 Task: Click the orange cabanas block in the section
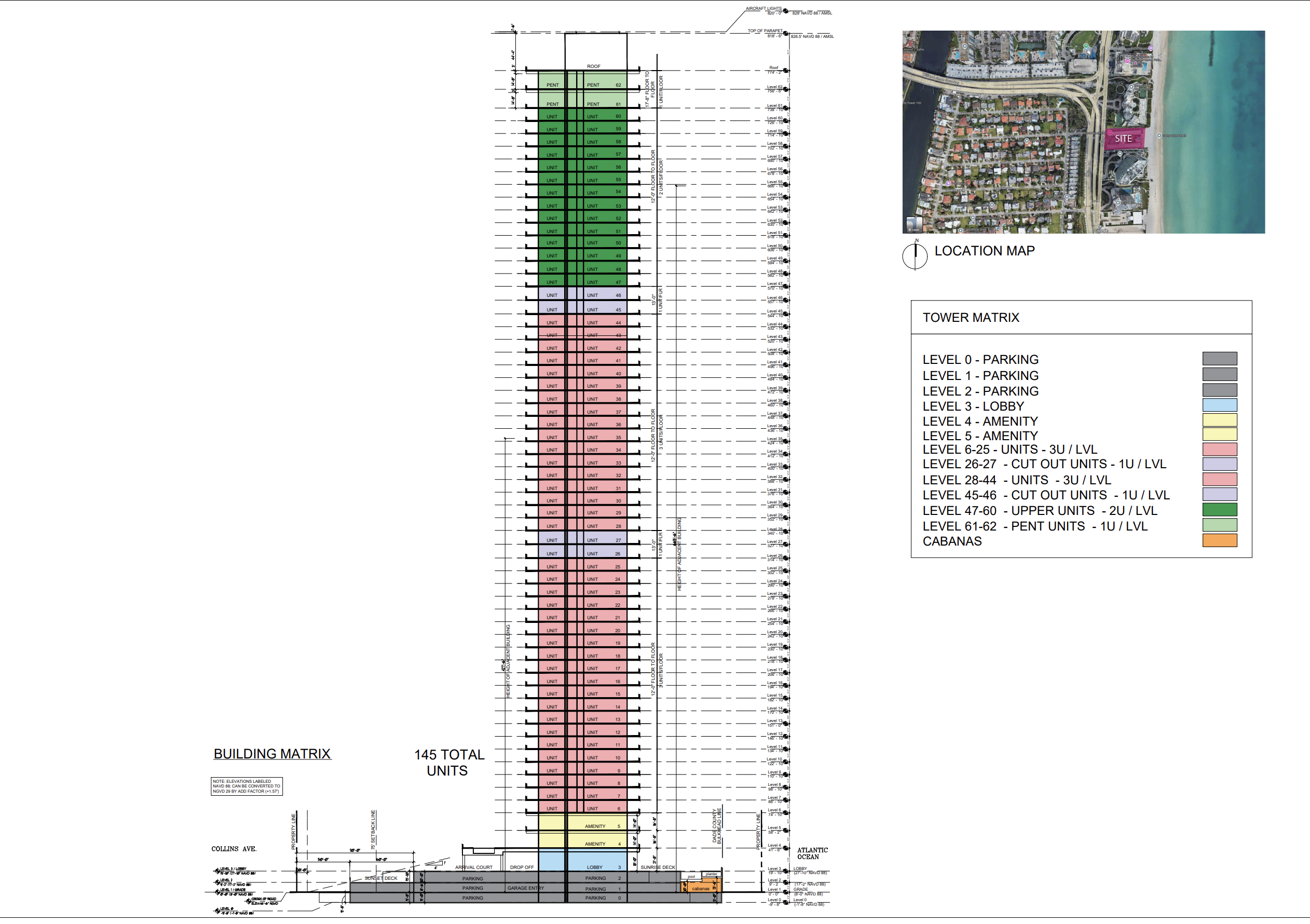tap(702, 888)
